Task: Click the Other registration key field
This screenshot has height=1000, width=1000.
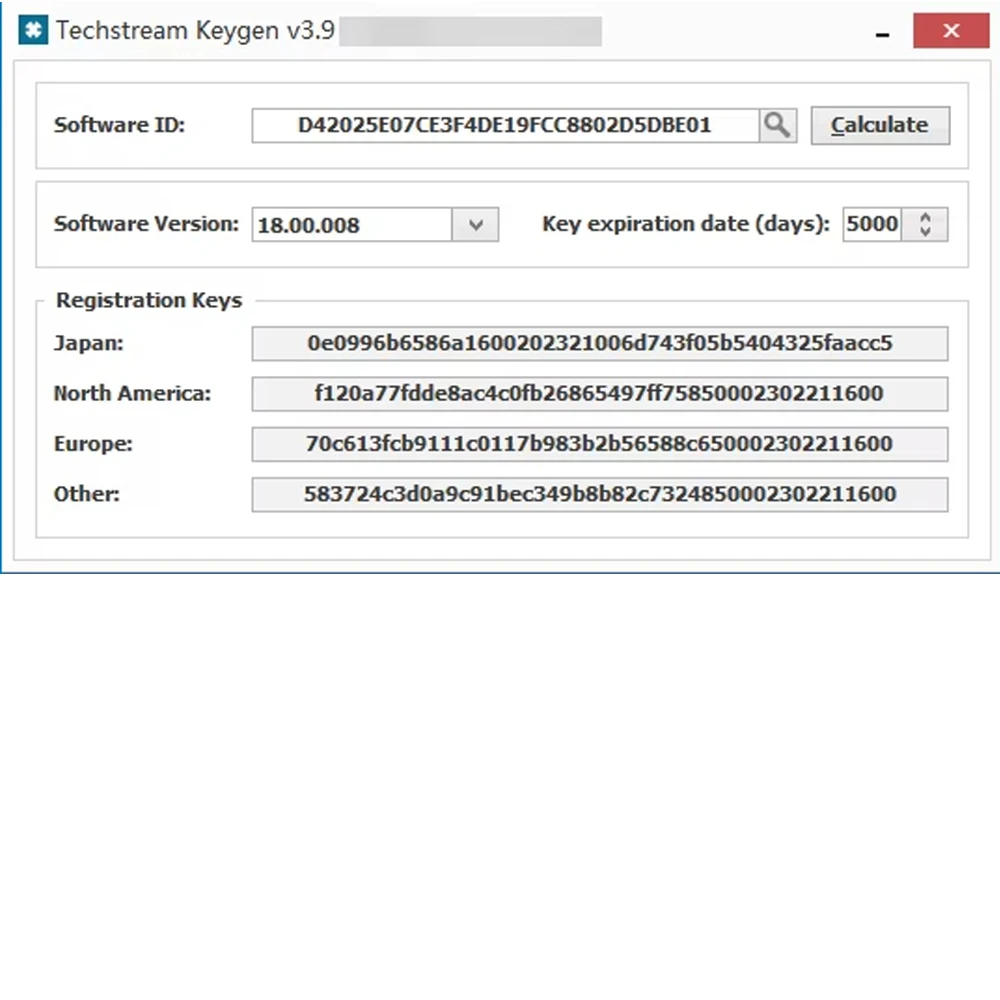Action: (599, 494)
